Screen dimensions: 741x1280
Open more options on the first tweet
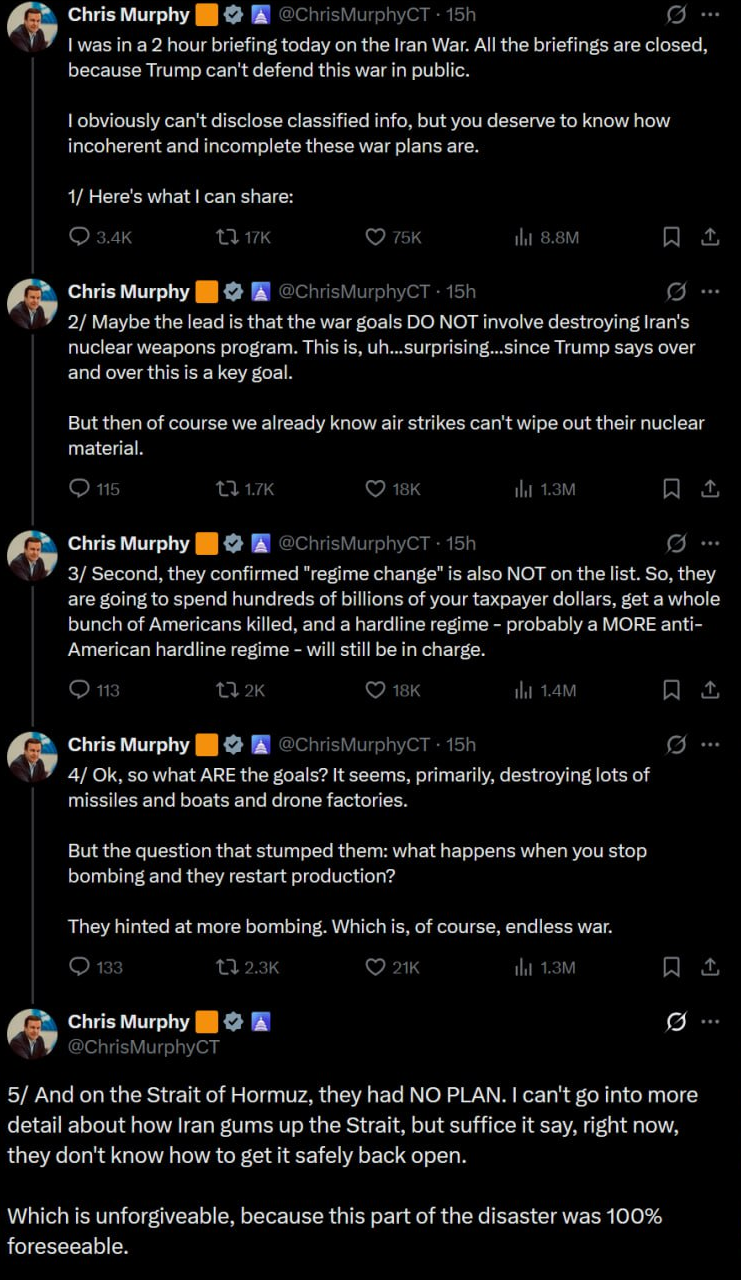tap(710, 15)
